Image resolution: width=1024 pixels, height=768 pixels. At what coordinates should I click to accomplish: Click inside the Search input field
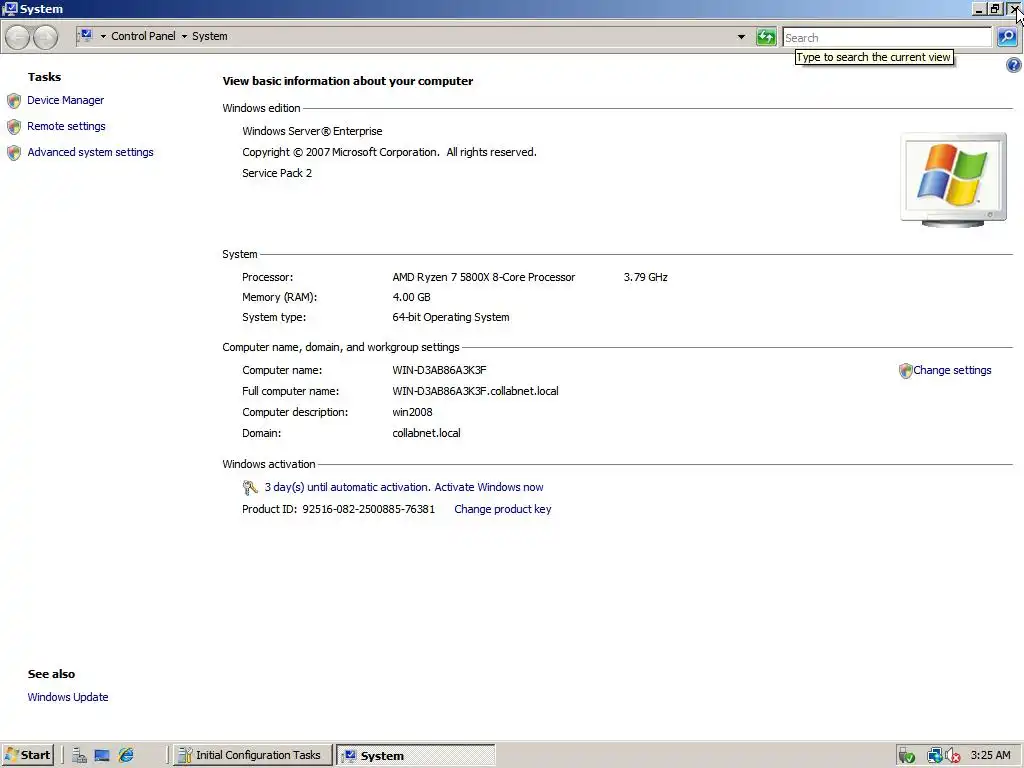887,37
